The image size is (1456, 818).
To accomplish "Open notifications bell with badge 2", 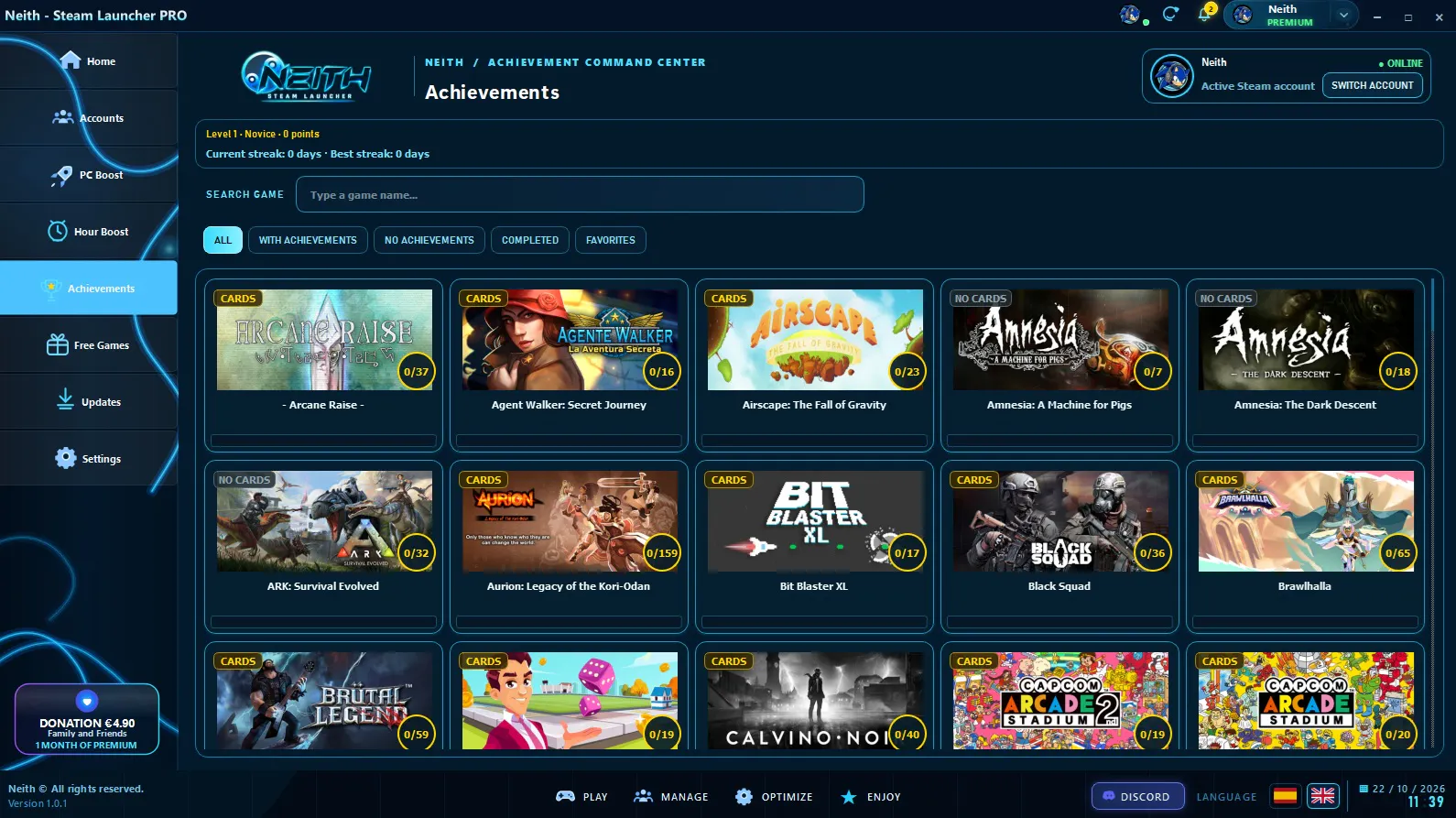I will (1206, 14).
